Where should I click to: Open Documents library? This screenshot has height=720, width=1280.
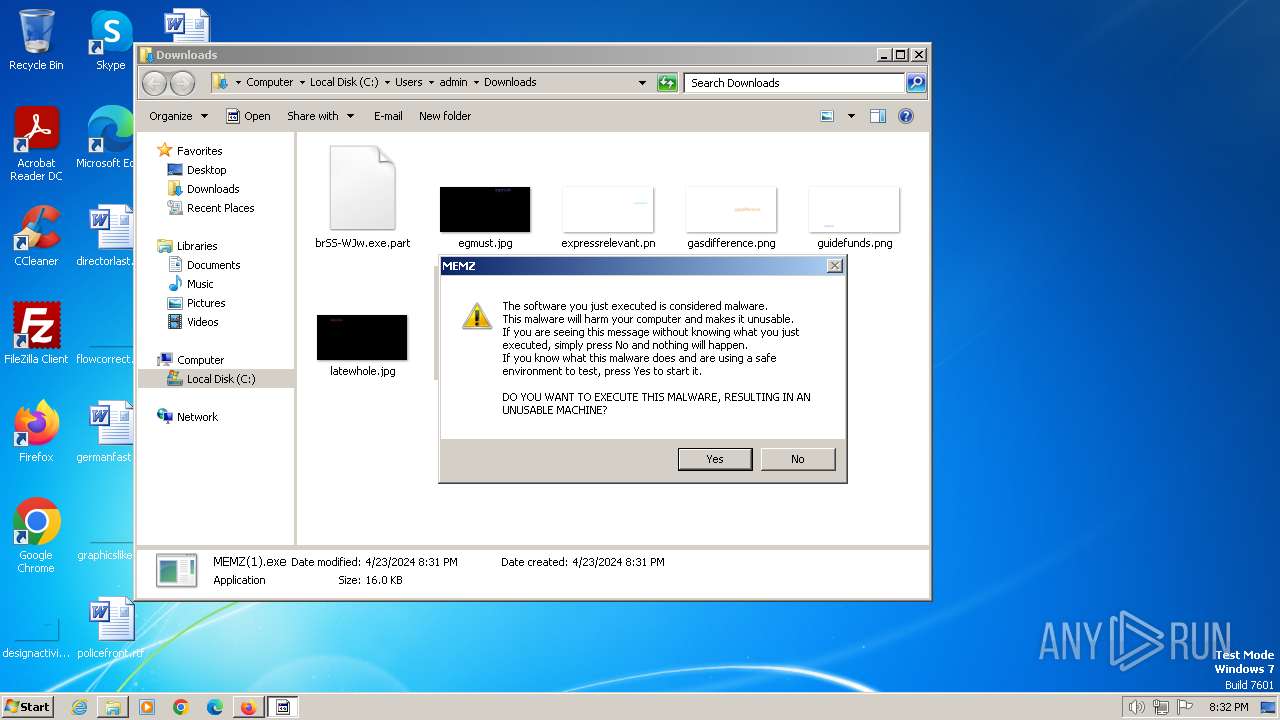tap(213, 265)
